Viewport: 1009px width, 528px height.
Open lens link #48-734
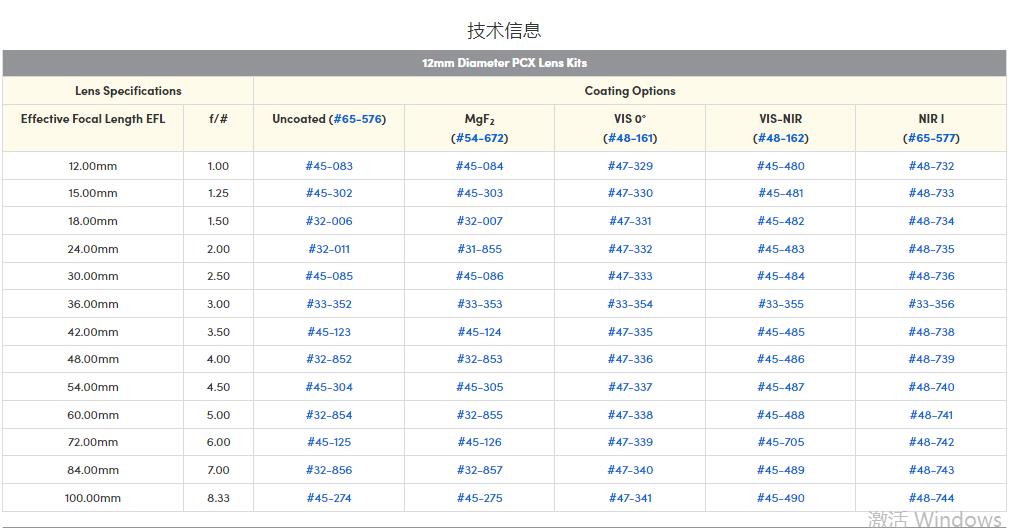pyautogui.click(x=931, y=221)
